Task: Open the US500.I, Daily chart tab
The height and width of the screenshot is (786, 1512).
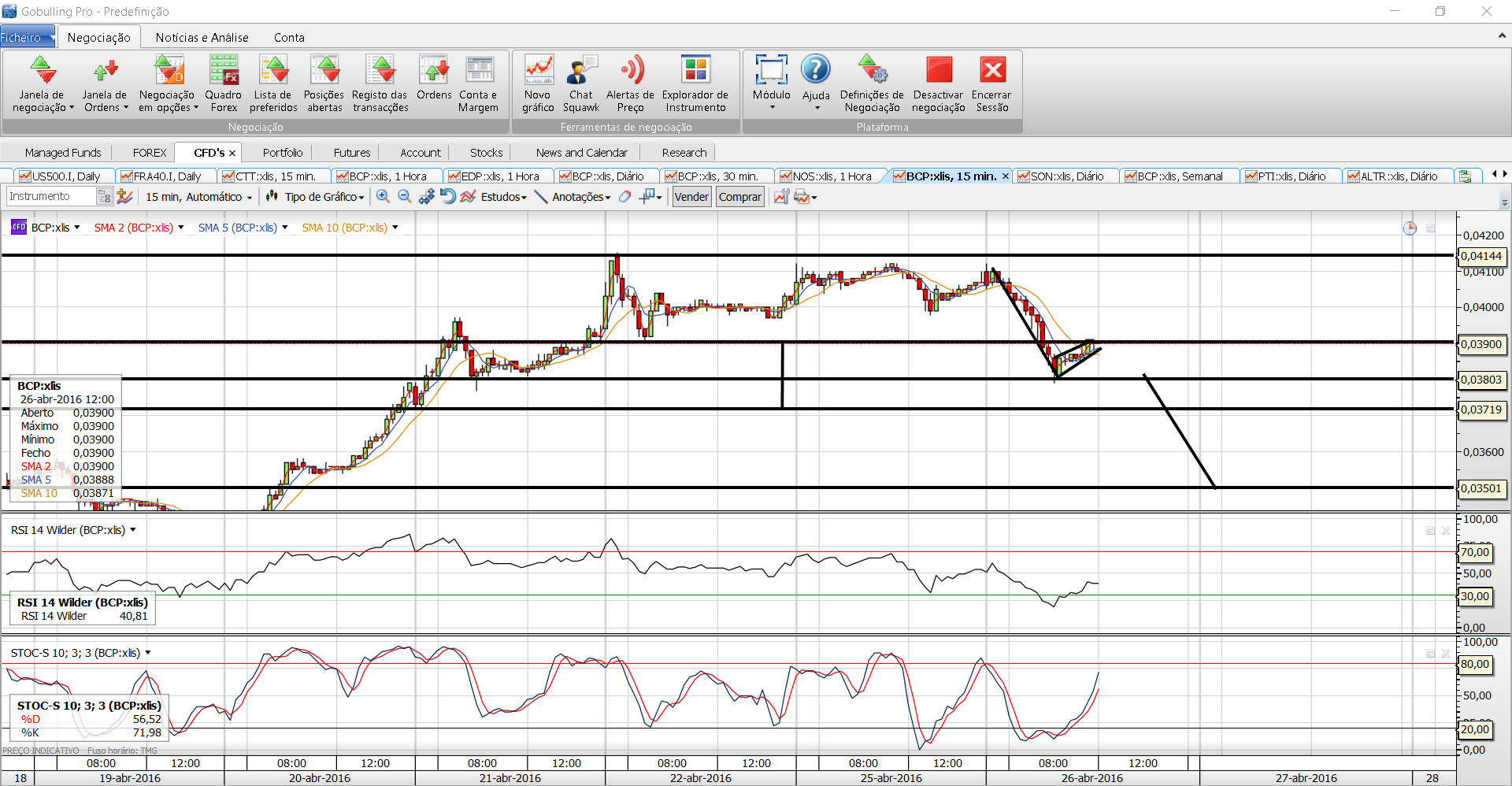Action: (x=60, y=176)
